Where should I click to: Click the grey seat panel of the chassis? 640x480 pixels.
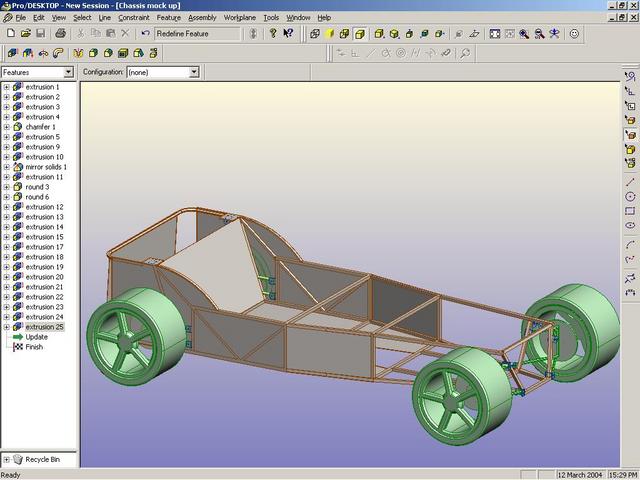(x=214, y=265)
